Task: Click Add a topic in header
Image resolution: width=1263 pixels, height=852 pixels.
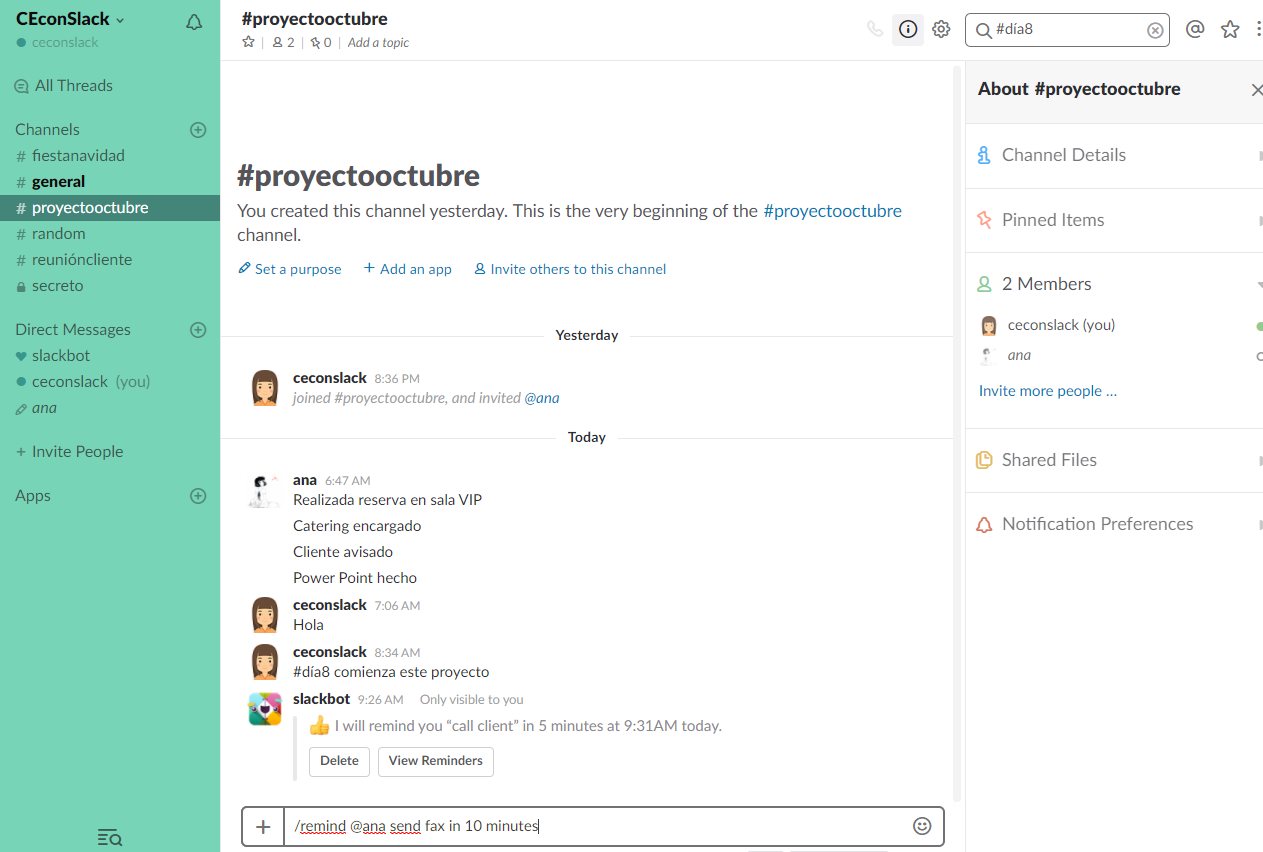Action: pyautogui.click(x=378, y=43)
